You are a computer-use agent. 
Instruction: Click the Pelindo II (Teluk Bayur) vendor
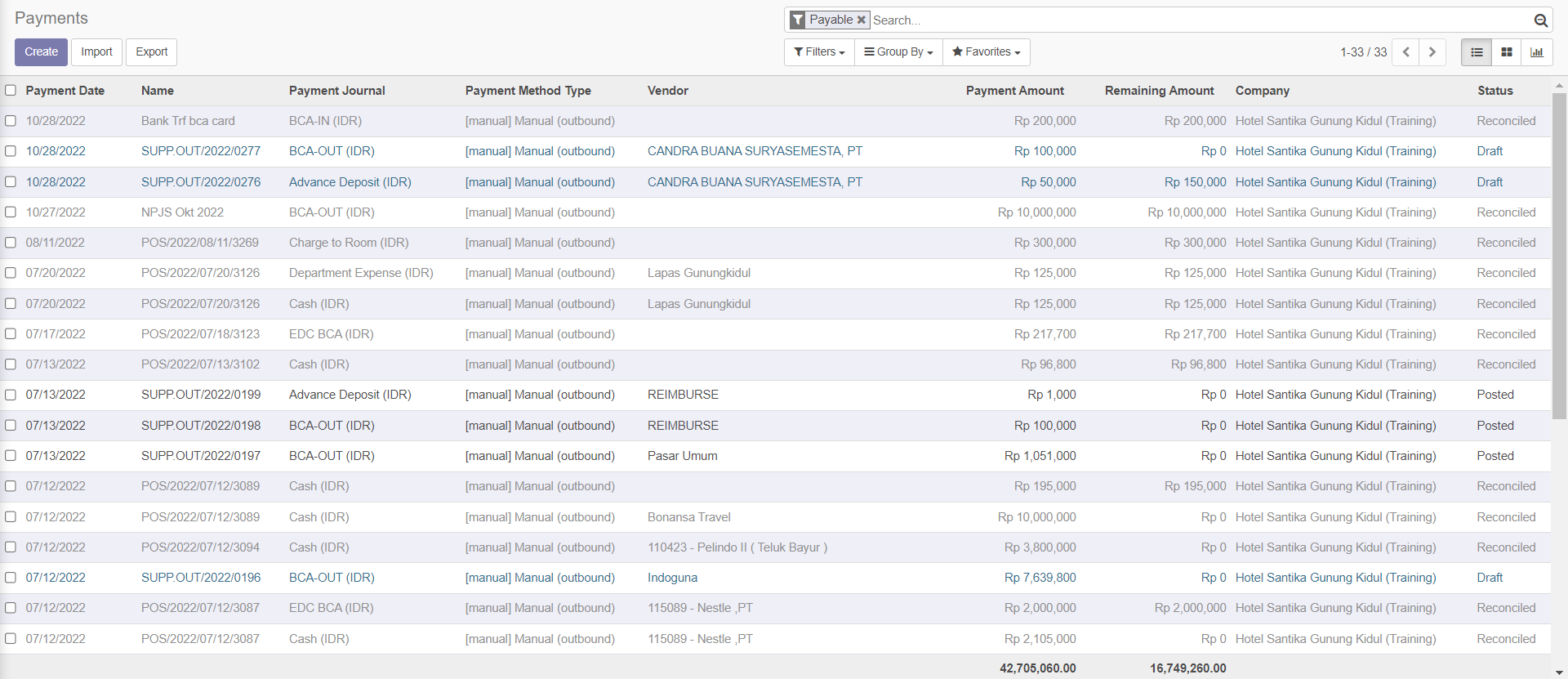tap(737, 547)
